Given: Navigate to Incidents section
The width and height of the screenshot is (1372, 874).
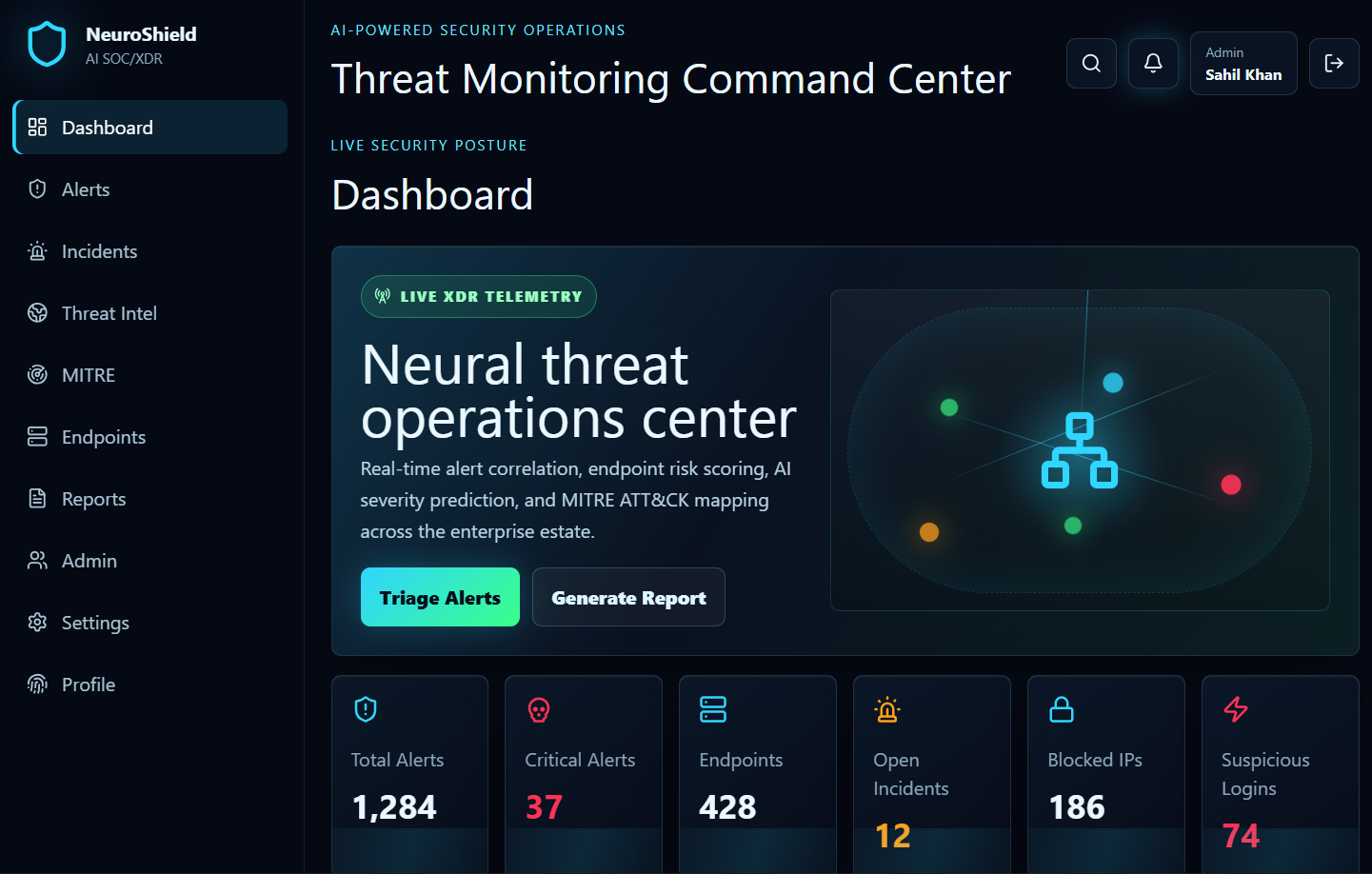Looking at the screenshot, I should [x=150, y=251].
